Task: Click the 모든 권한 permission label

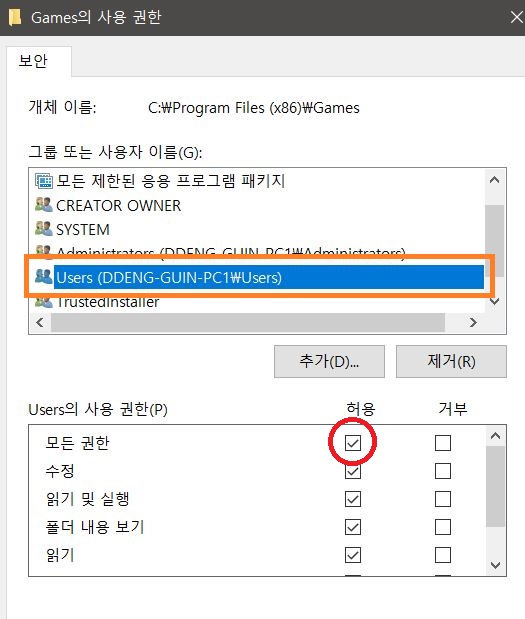Action: [77, 443]
